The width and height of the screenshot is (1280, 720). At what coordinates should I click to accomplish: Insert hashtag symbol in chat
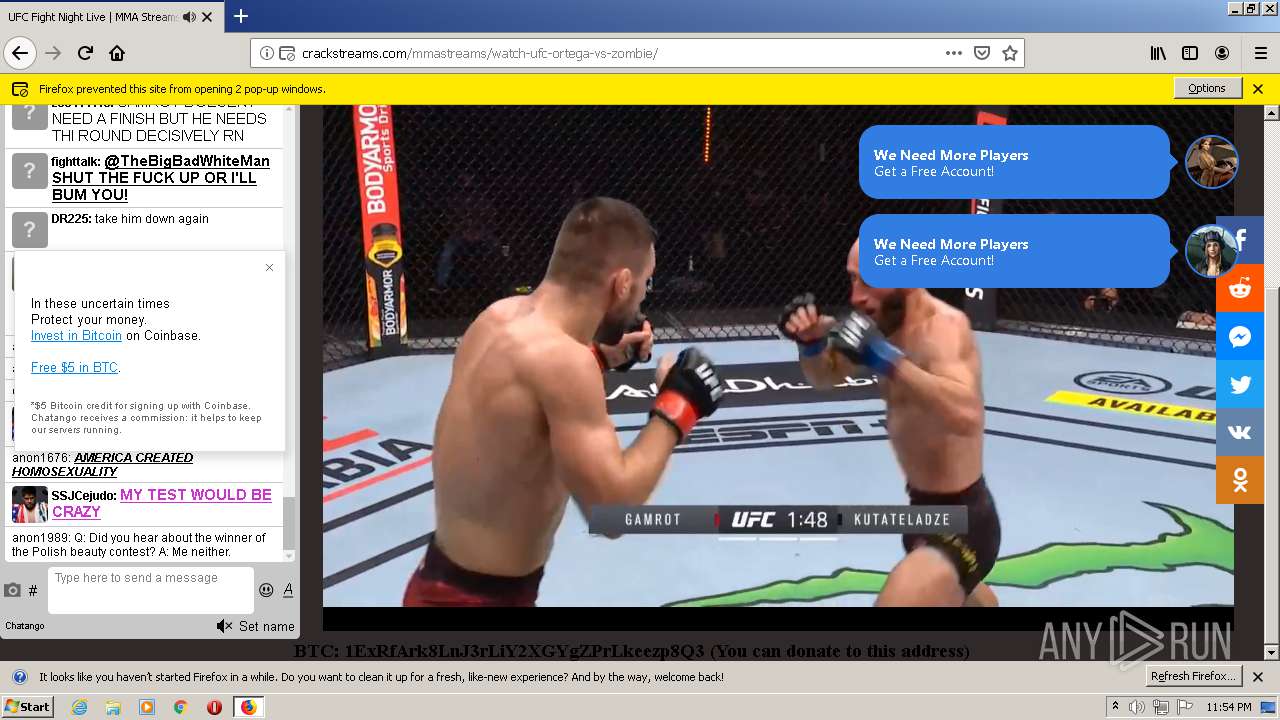pos(33,591)
